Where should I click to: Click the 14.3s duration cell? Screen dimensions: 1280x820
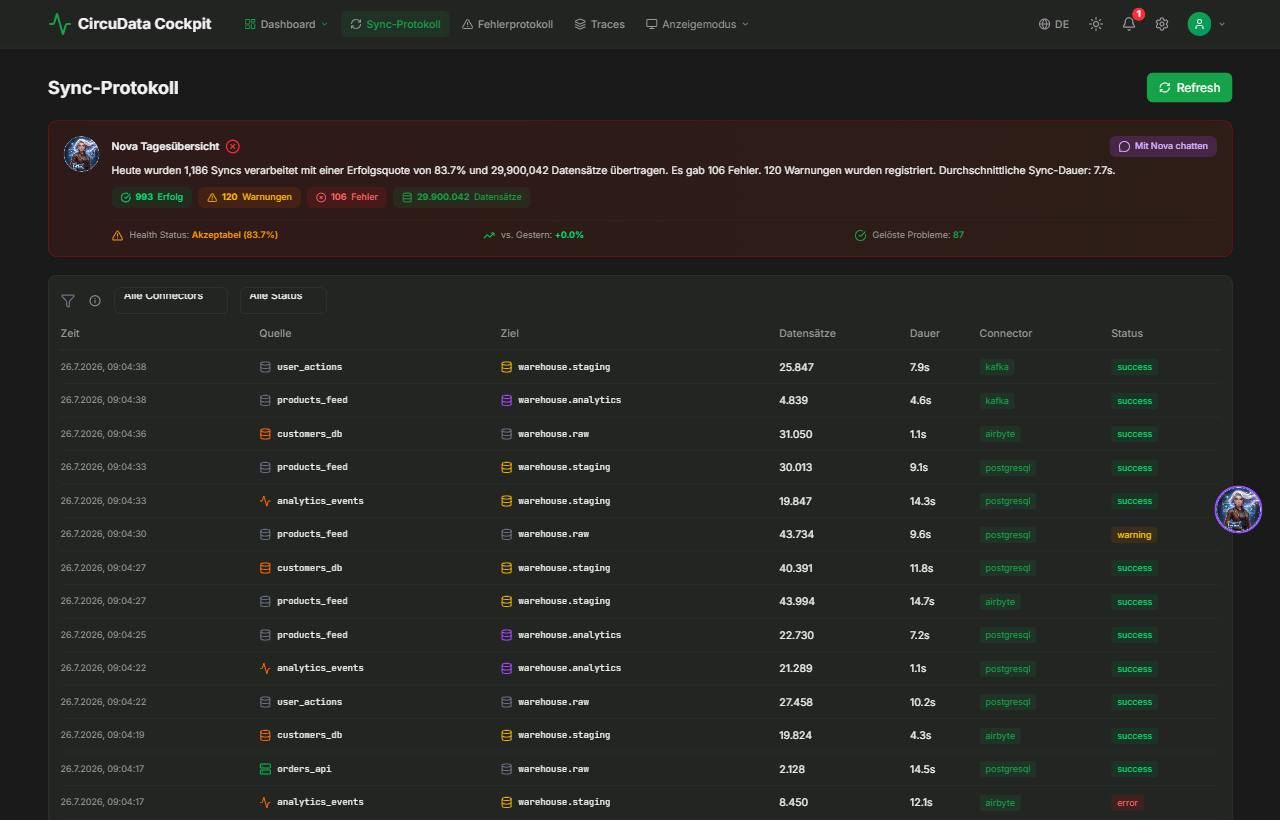click(x=922, y=501)
